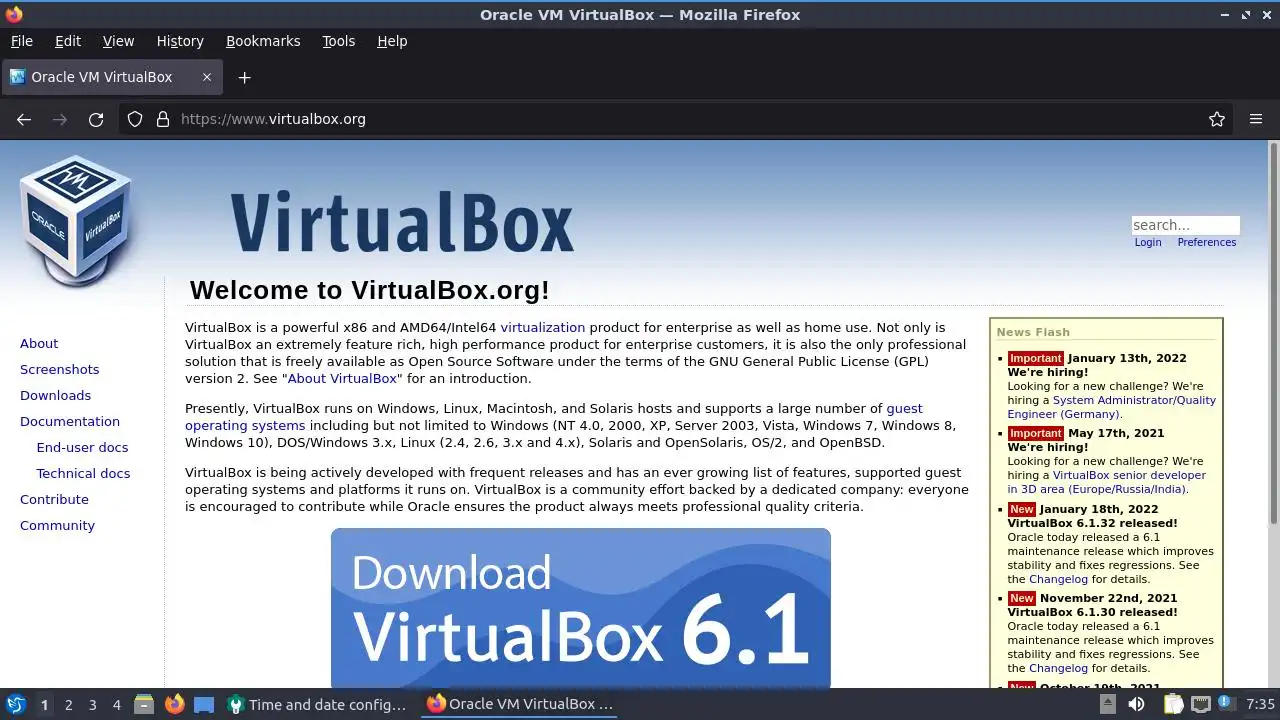Open the Help menu

coord(392,41)
